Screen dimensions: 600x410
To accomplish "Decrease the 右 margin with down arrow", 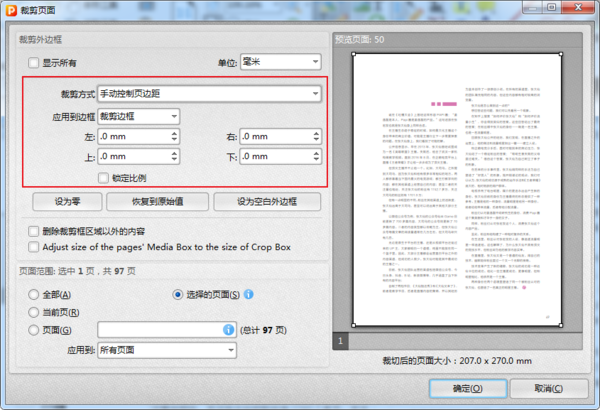I will 316,139.
